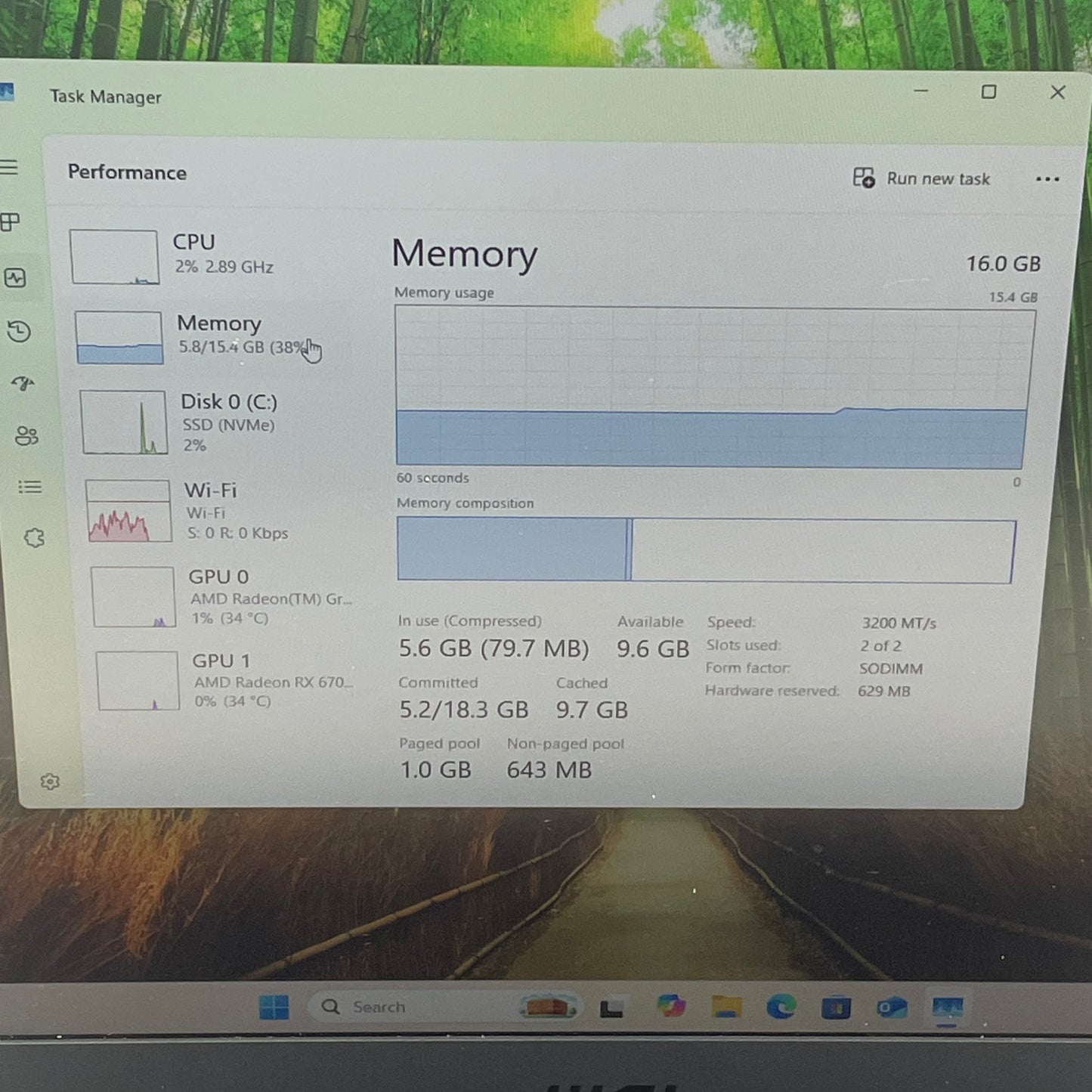The height and width of the screenshot is (1092, 1092).
Task: Click the Hardware reserved 629 MB value
Action: point(883,691)
